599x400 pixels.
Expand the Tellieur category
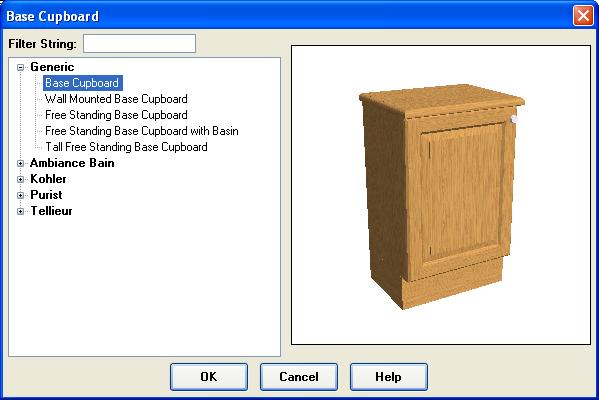coord(21,211)
